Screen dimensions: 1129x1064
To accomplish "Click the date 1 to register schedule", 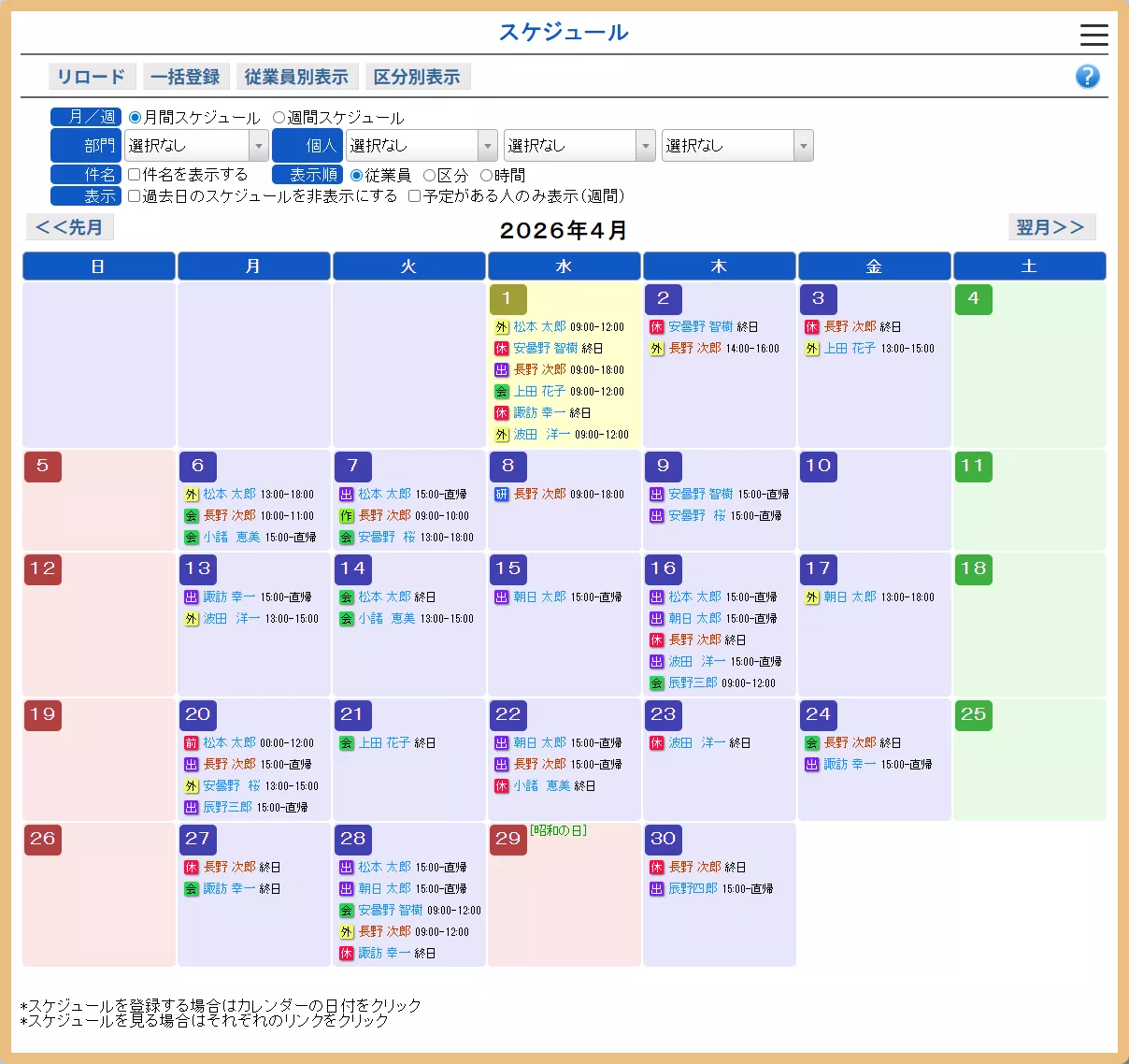I will pyautogui.click(x=507, y=299).
